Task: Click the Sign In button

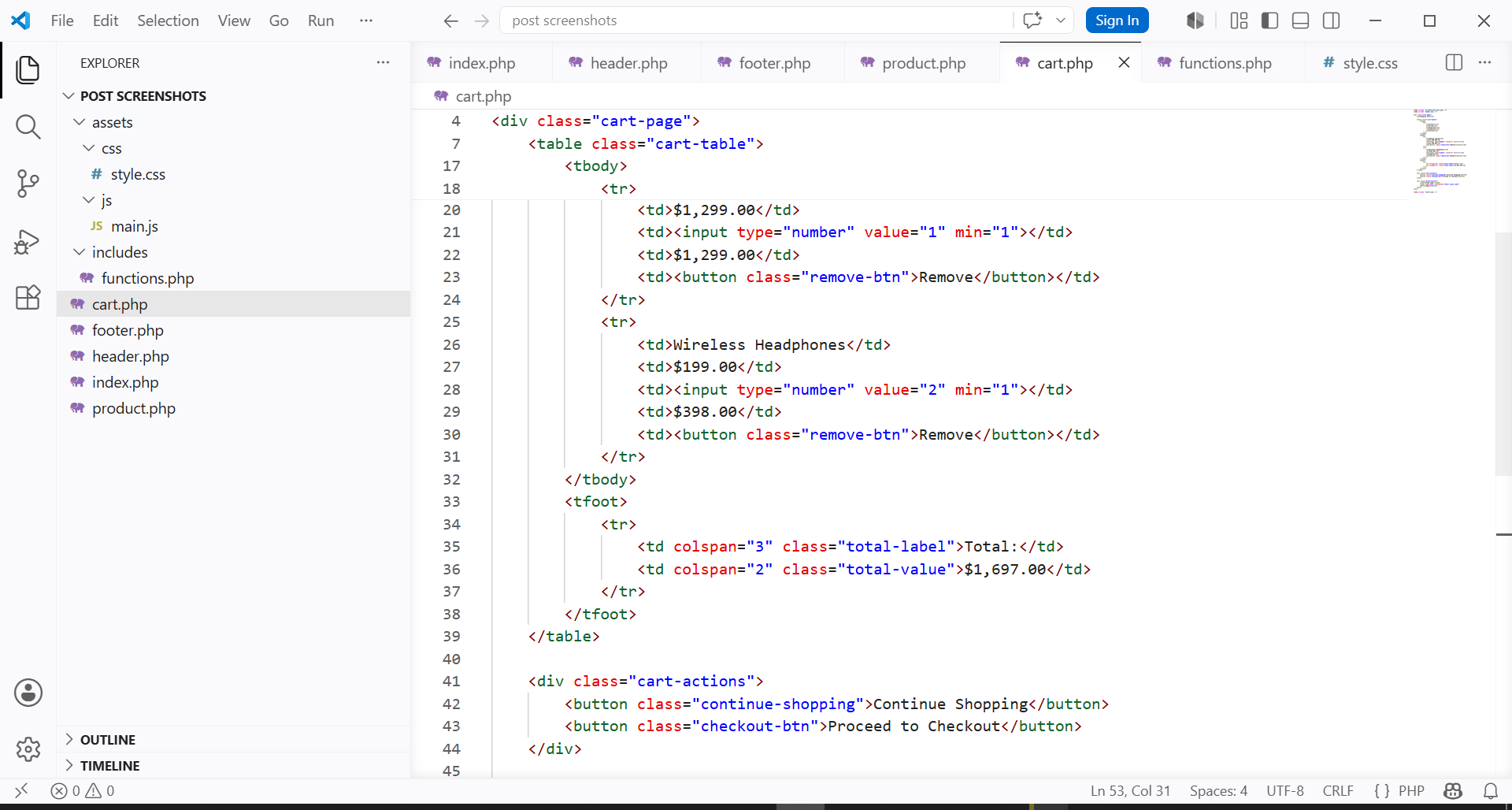Action: 1117,20
